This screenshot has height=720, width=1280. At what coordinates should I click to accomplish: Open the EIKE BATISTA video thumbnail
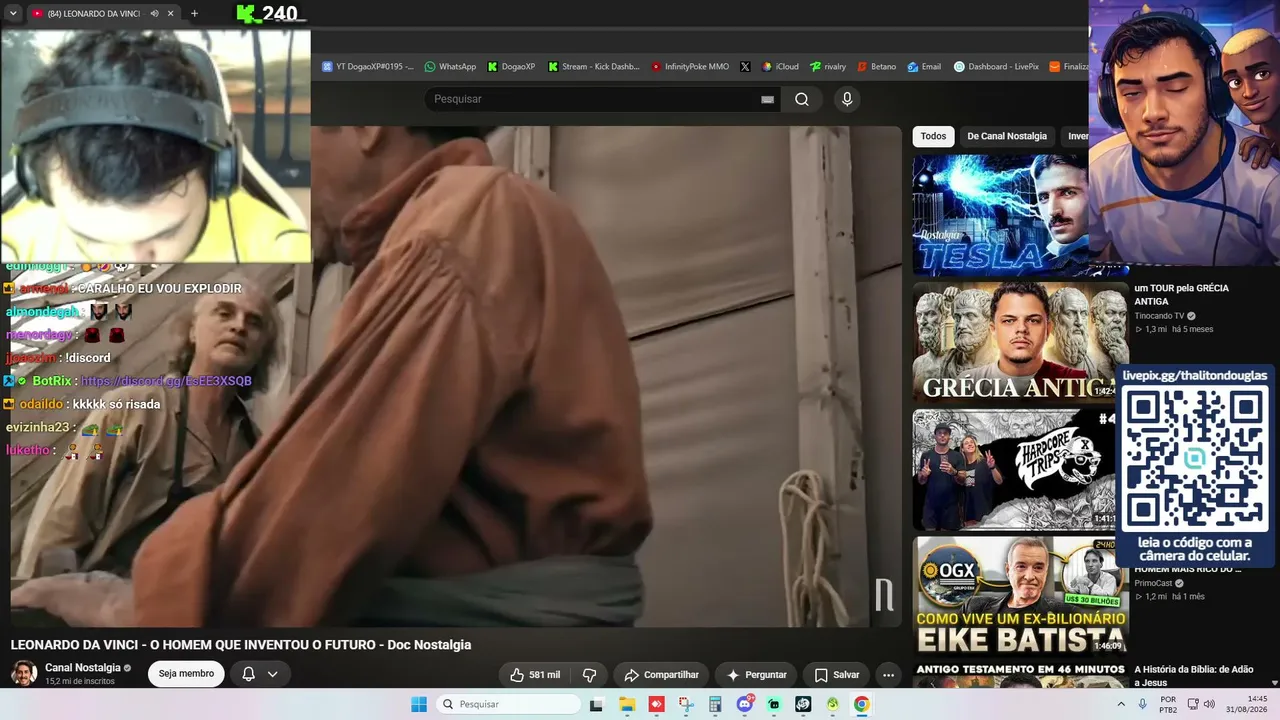tap(1021, 597)
